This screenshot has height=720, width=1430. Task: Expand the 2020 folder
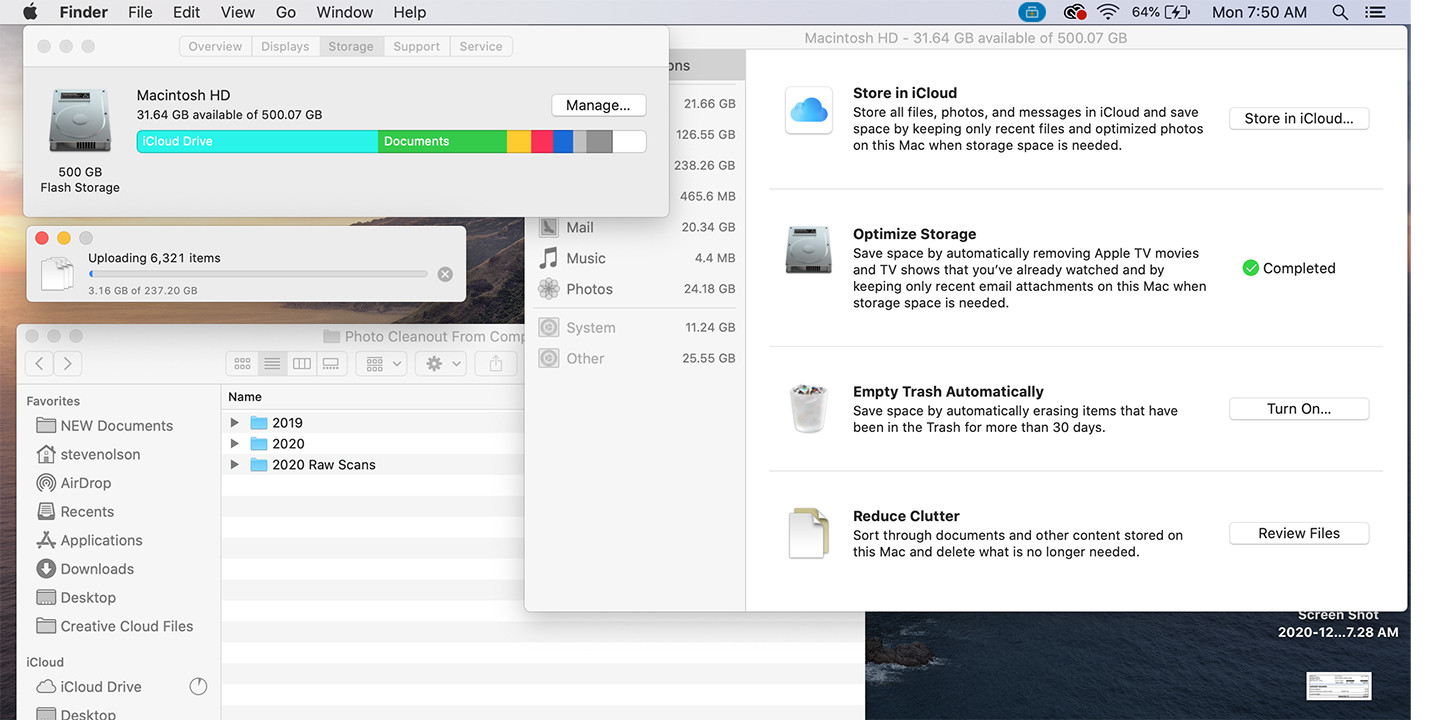coord(235,444)
